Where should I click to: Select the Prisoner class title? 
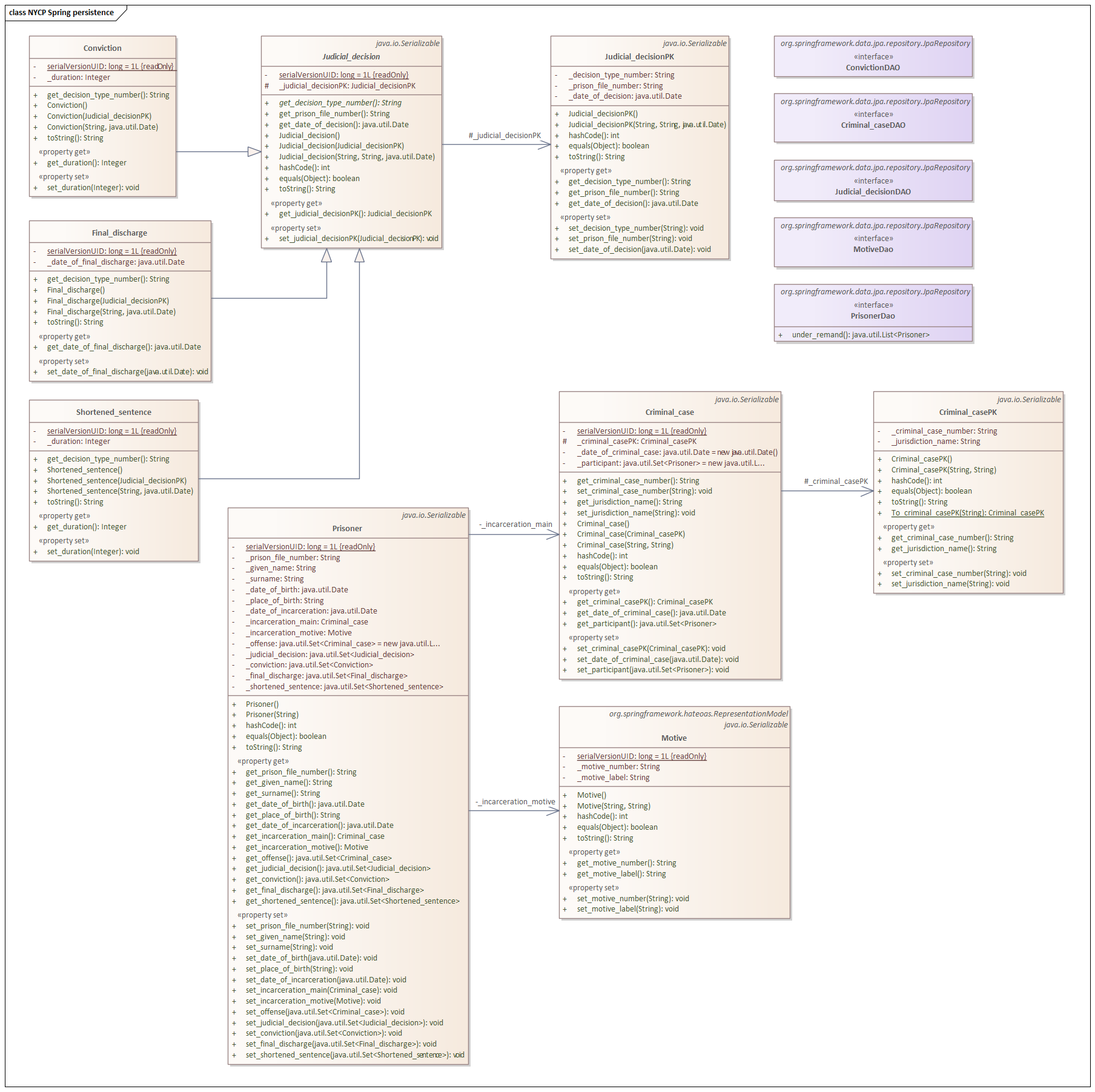click(347, 529)
